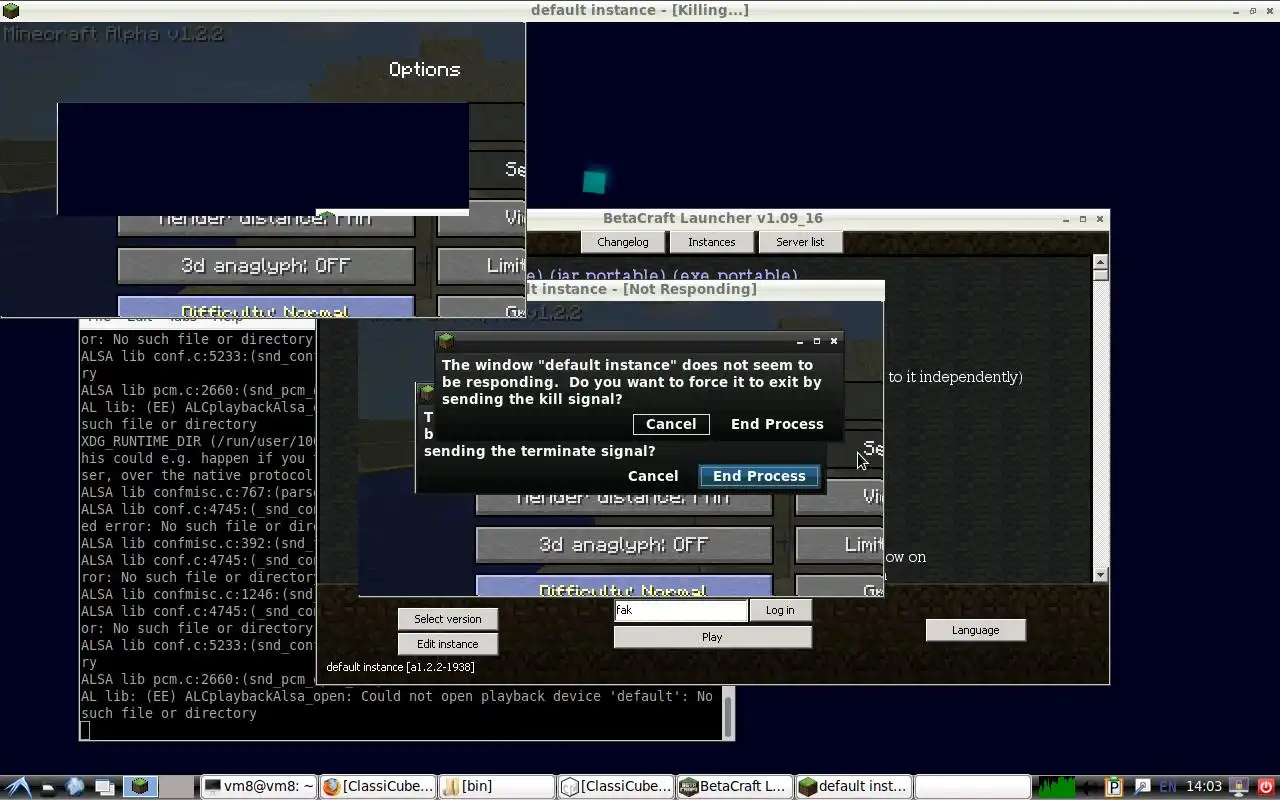Click Select version in BetaCraft Launcher

(448, 619)
